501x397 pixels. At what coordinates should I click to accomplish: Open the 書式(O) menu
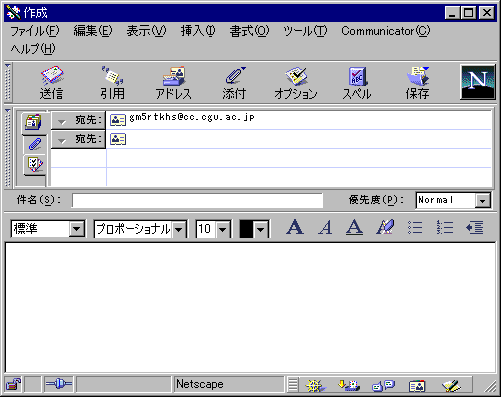click(249, 31)
